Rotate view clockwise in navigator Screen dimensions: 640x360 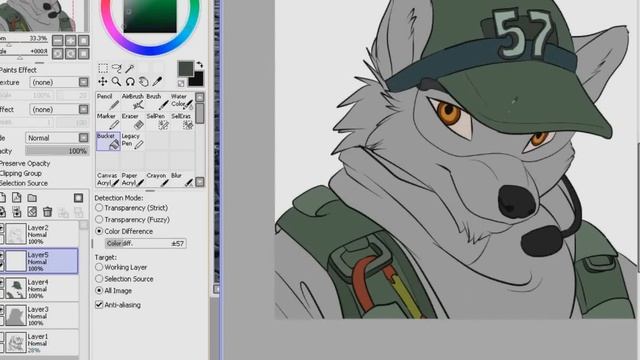tap(71, 53)
